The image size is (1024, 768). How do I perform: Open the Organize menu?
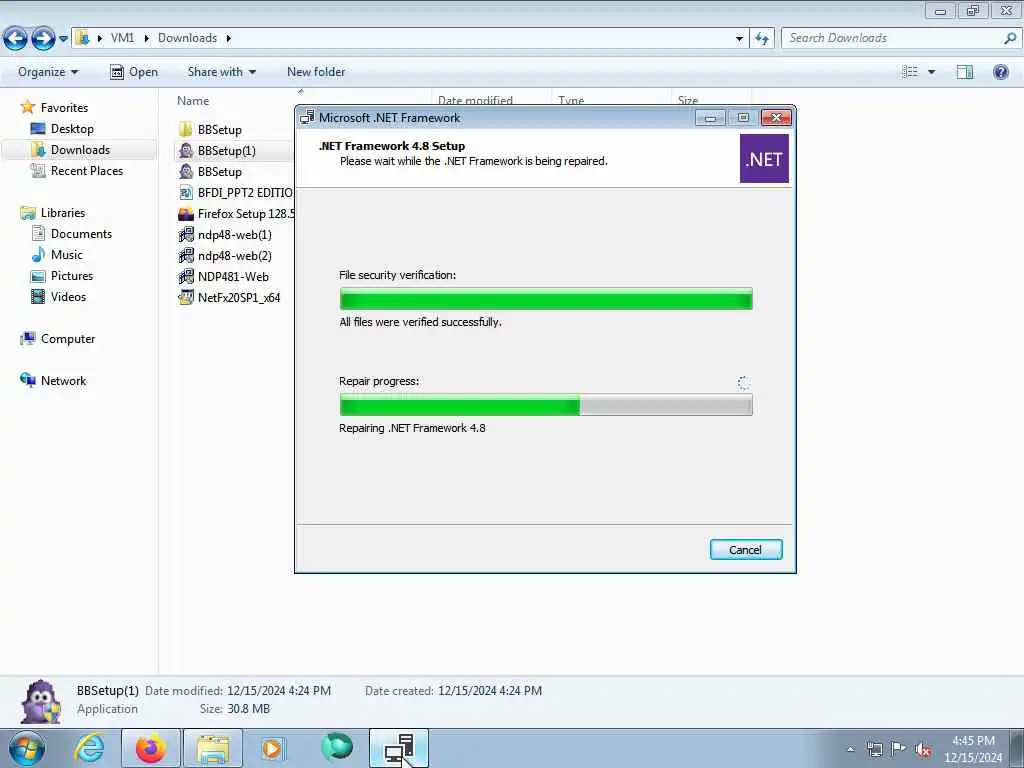coord(48,72)
